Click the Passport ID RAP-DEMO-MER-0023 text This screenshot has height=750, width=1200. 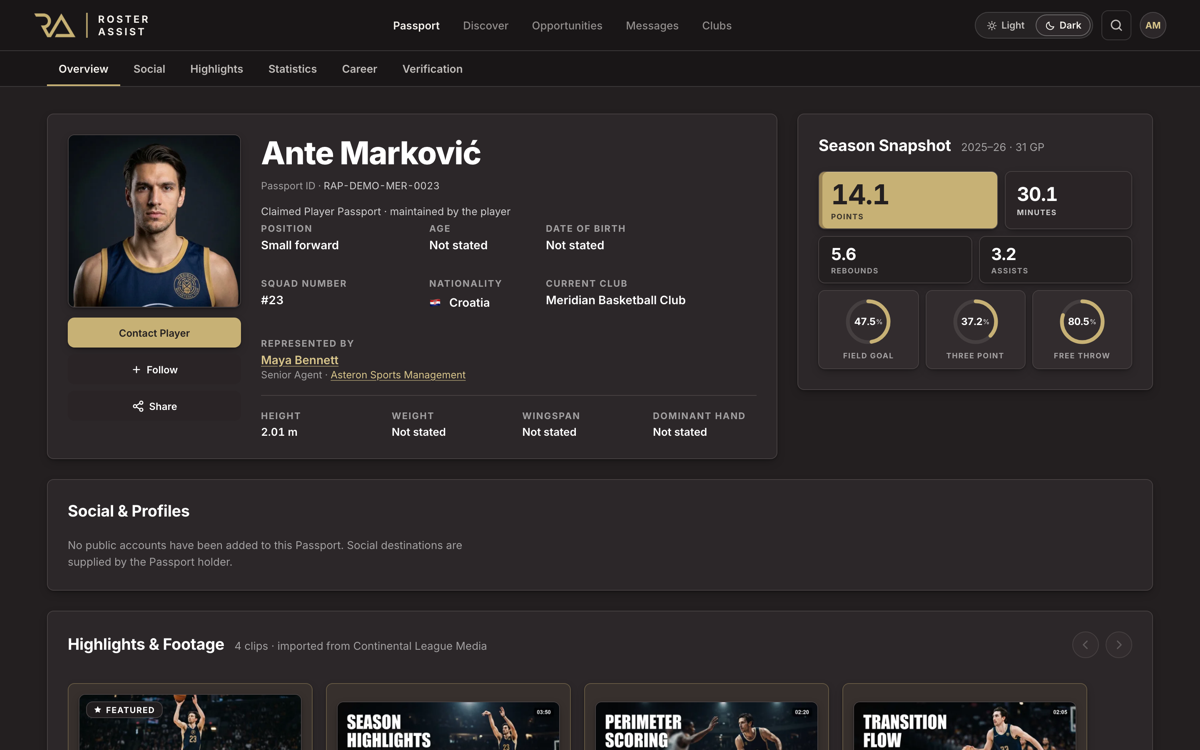pos(350,186)
